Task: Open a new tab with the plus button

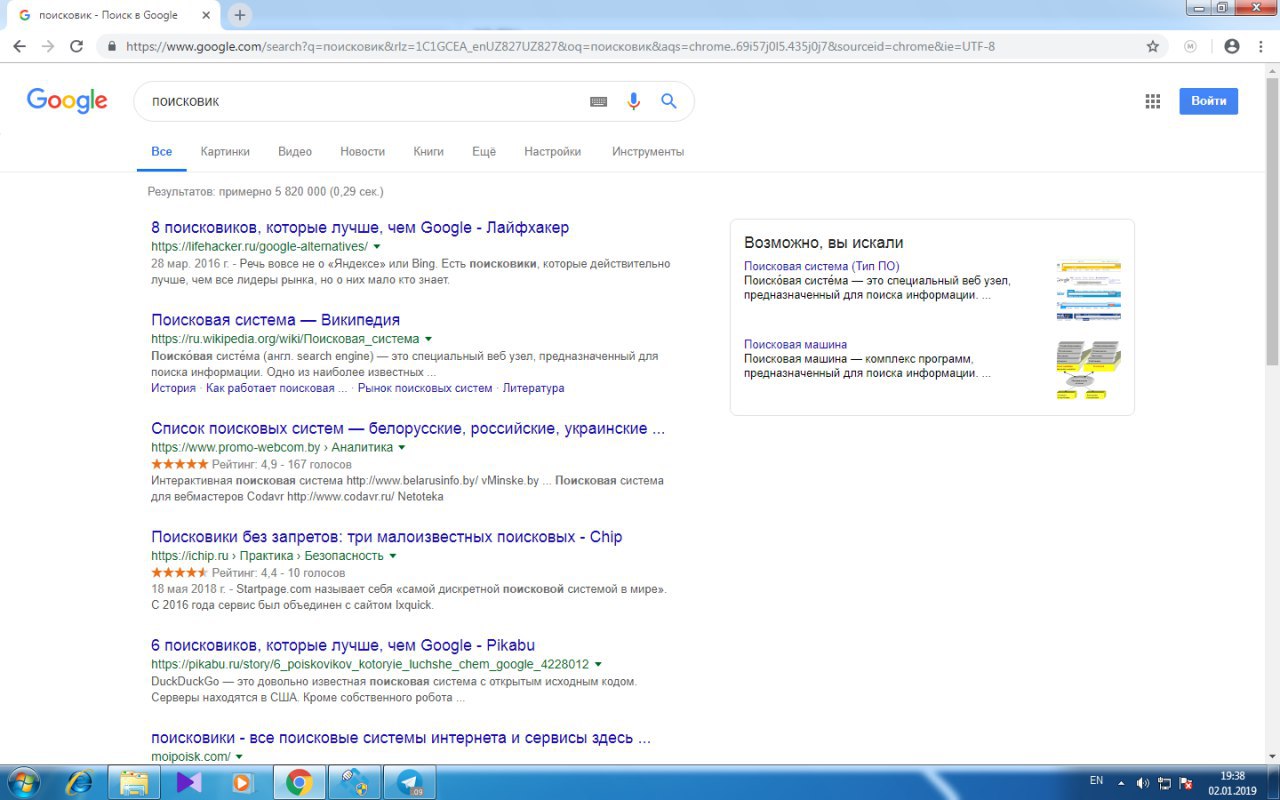Action: coord(240,15)
